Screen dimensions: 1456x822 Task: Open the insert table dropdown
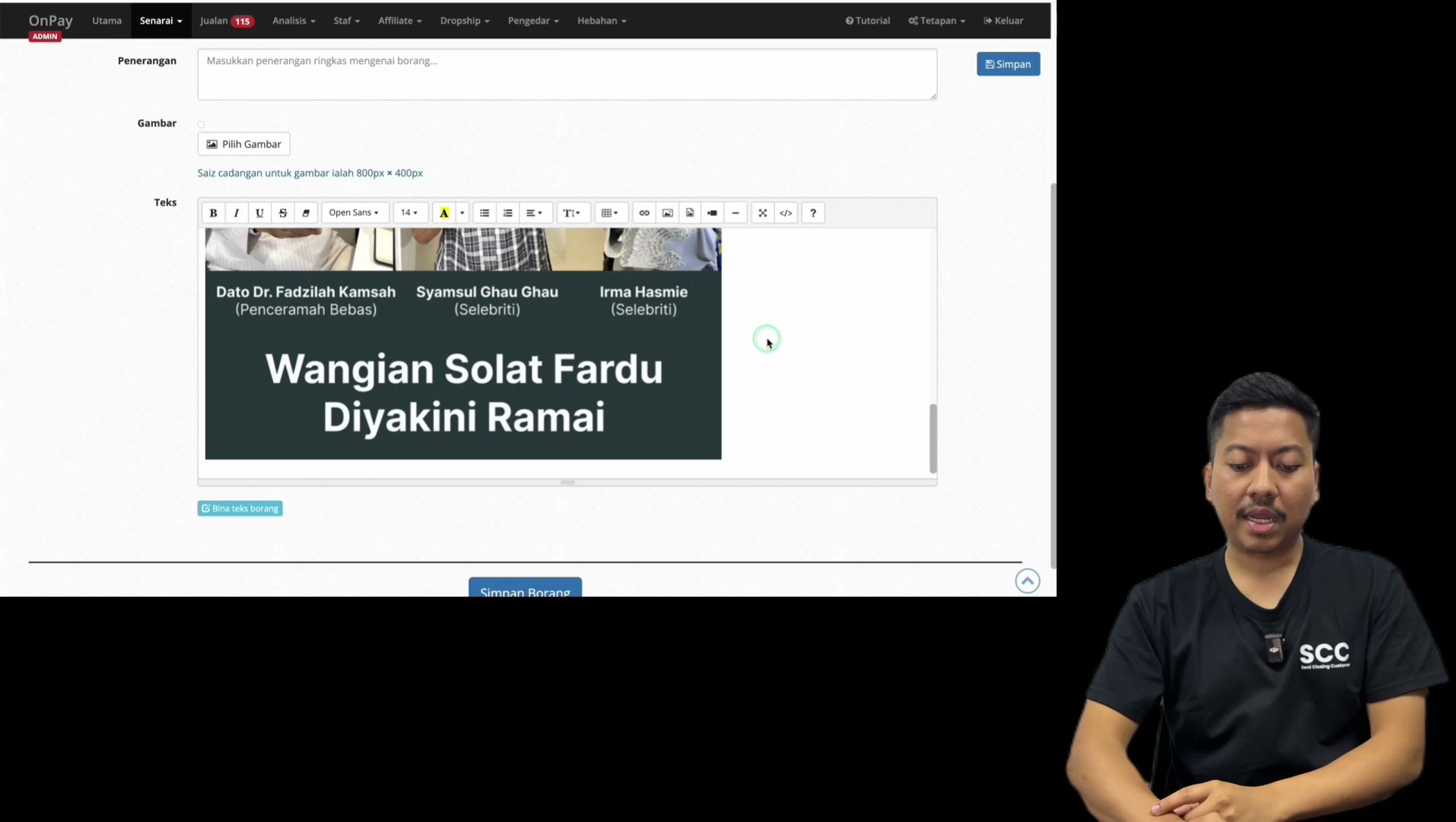coord(610,213)
